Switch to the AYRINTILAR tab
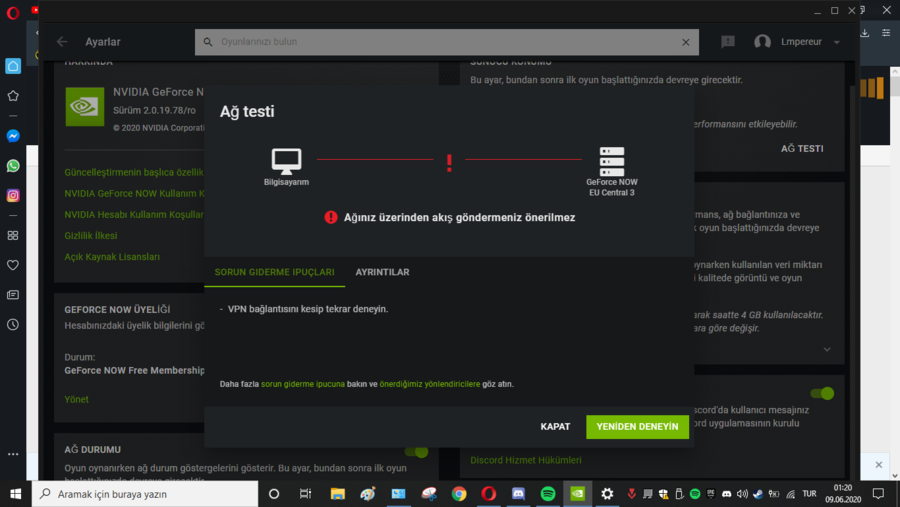 382,272
